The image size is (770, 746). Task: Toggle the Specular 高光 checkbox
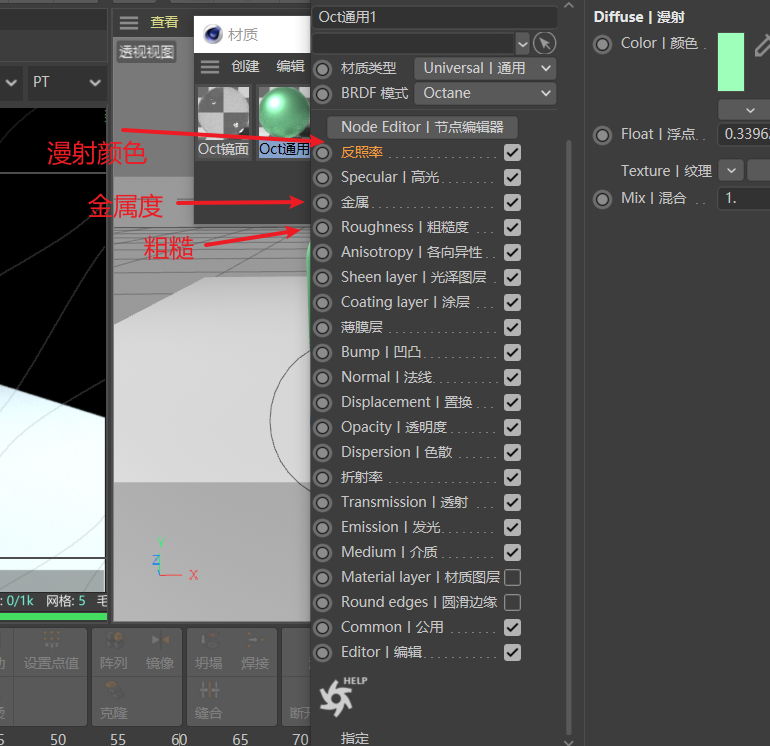512,178
